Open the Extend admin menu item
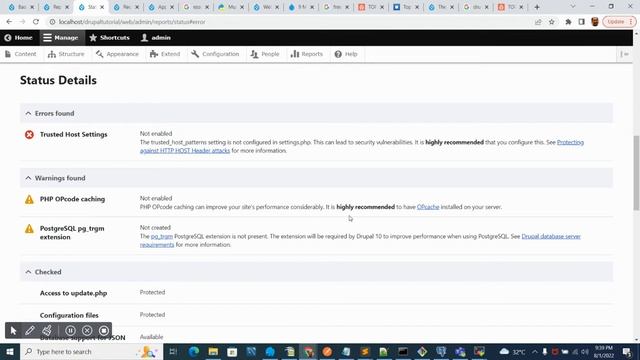The height and width of the screenshot is (360, 640). pos(165,54)
